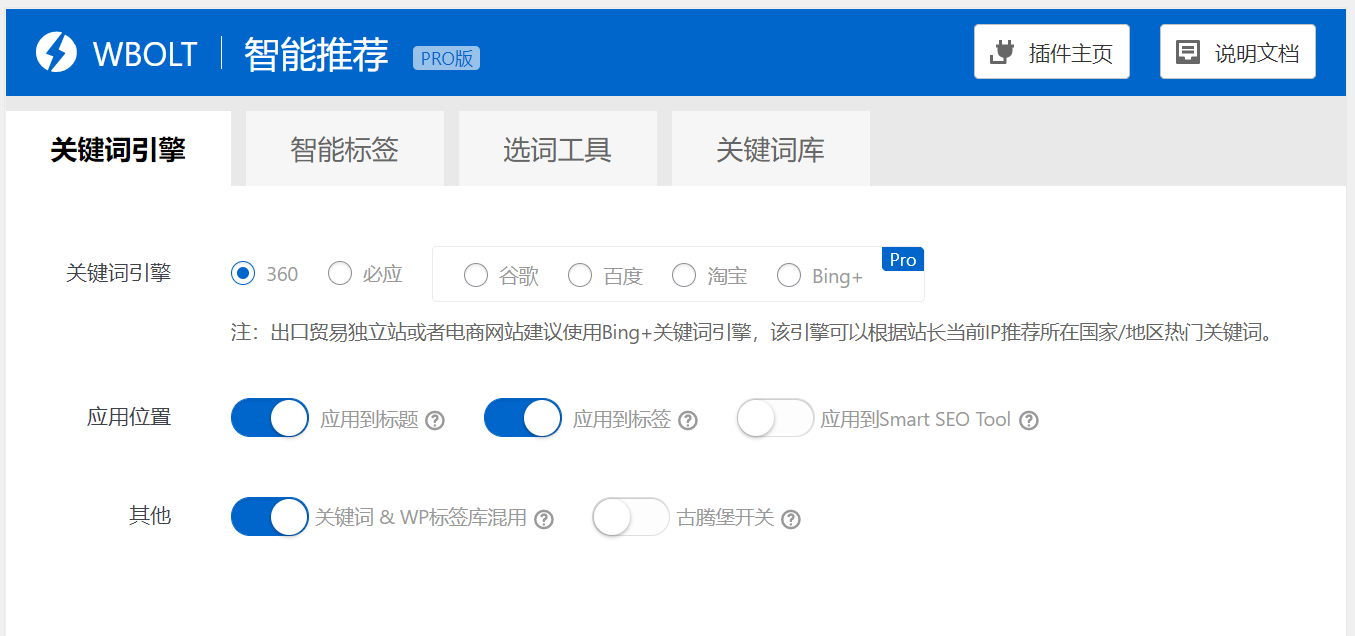The height and width of the screenshot is (636, 1355).
Task: Click the plug icon on 插件主页 button
Action: pyautogui.click(x=1002, y=53)
